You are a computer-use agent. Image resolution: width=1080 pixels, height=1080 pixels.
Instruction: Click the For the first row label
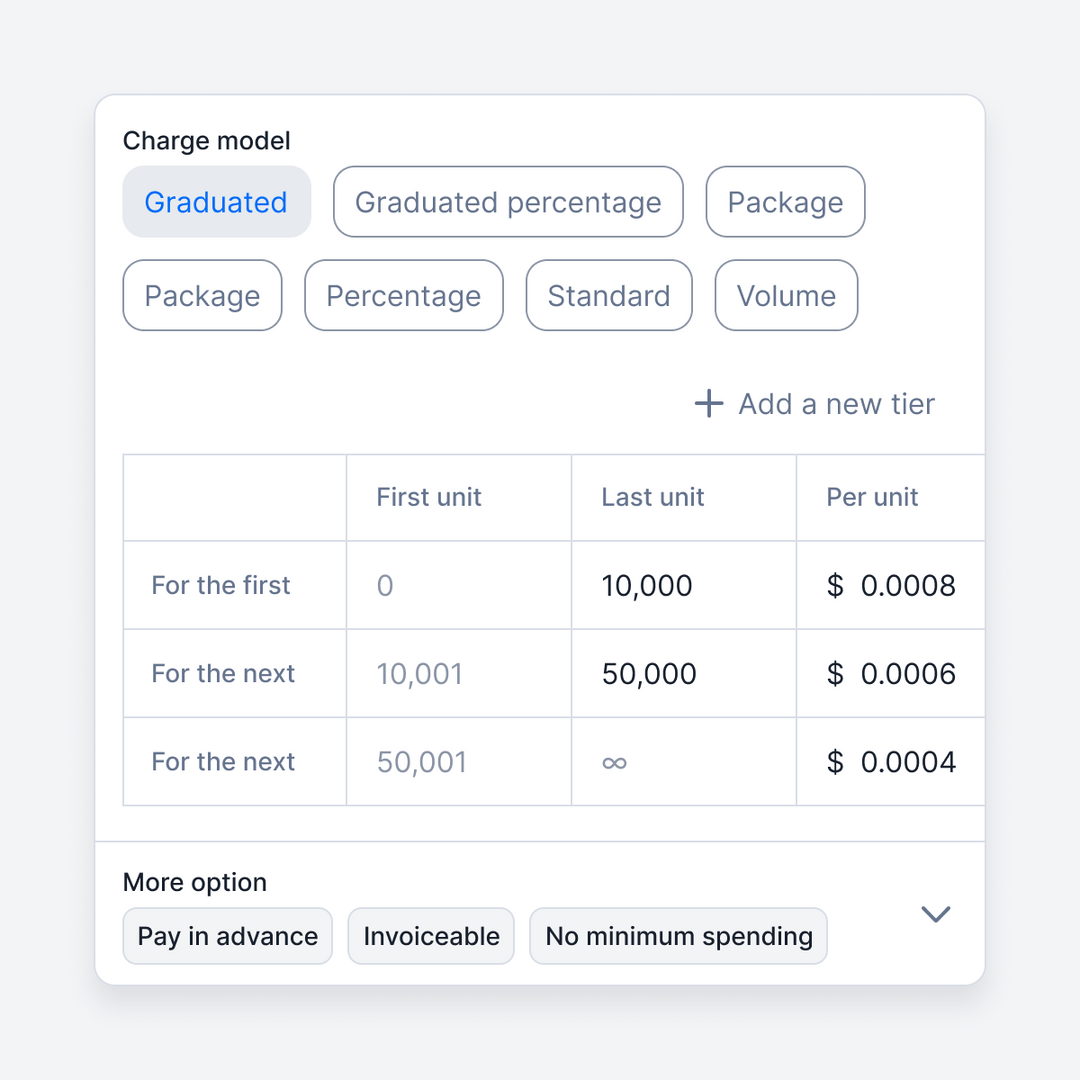click(x=221, y=586)
